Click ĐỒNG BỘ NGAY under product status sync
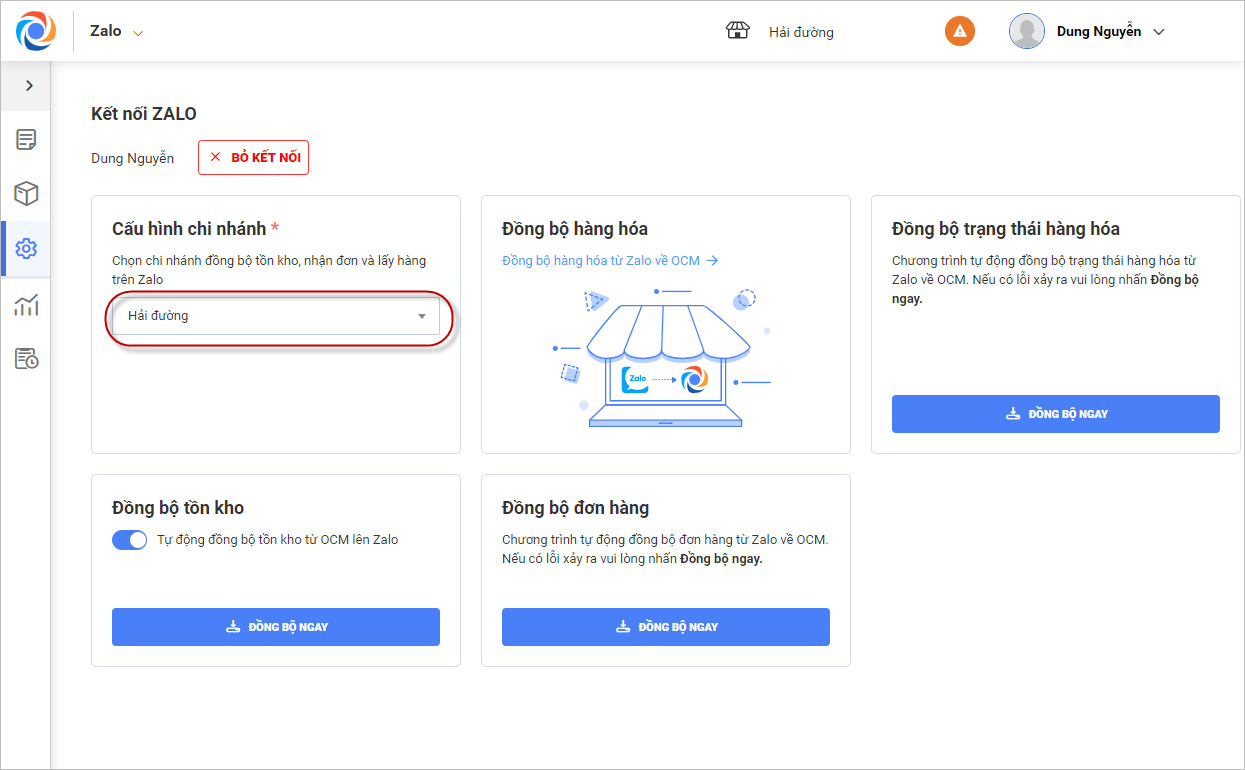 tap(1056, 414)
